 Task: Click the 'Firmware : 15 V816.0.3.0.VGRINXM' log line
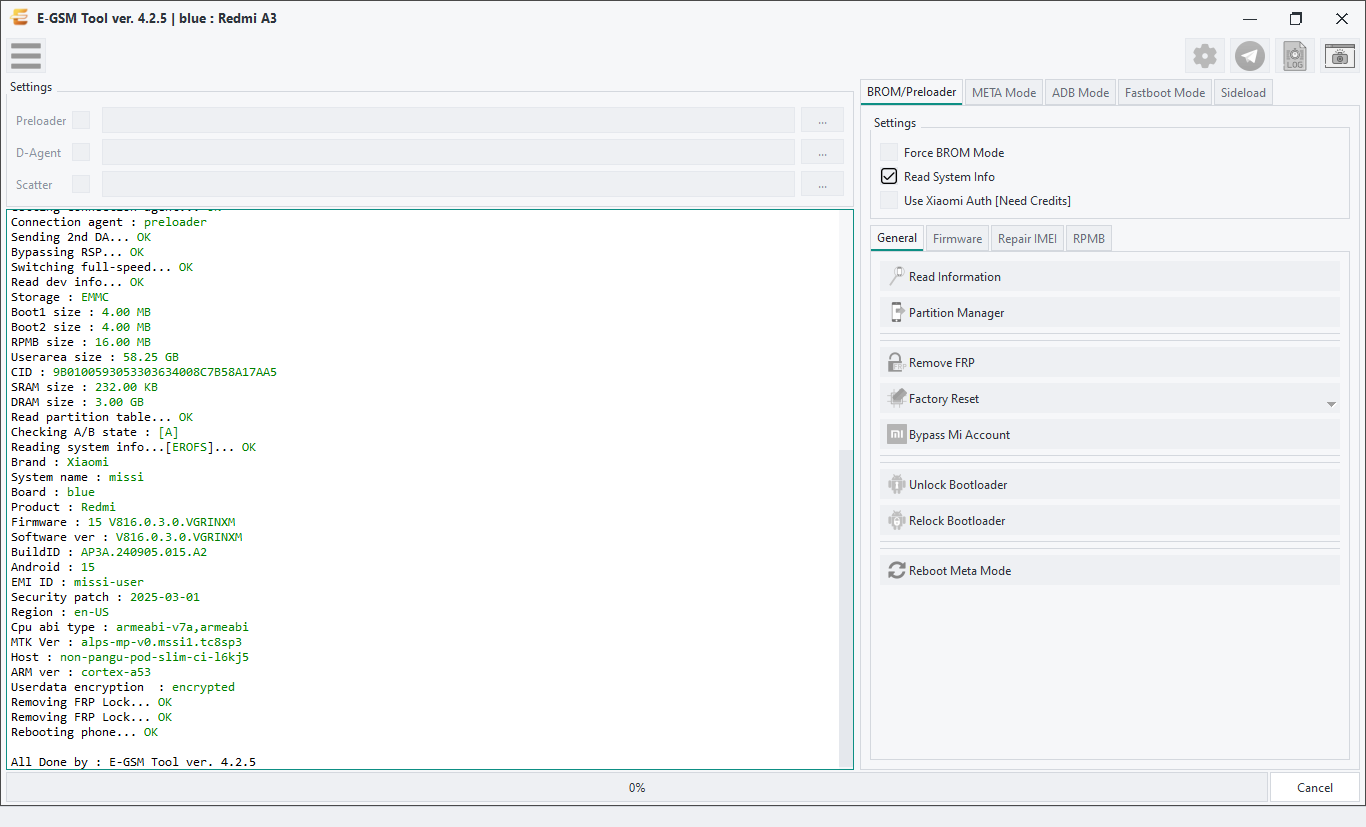[x=123, y=522]
